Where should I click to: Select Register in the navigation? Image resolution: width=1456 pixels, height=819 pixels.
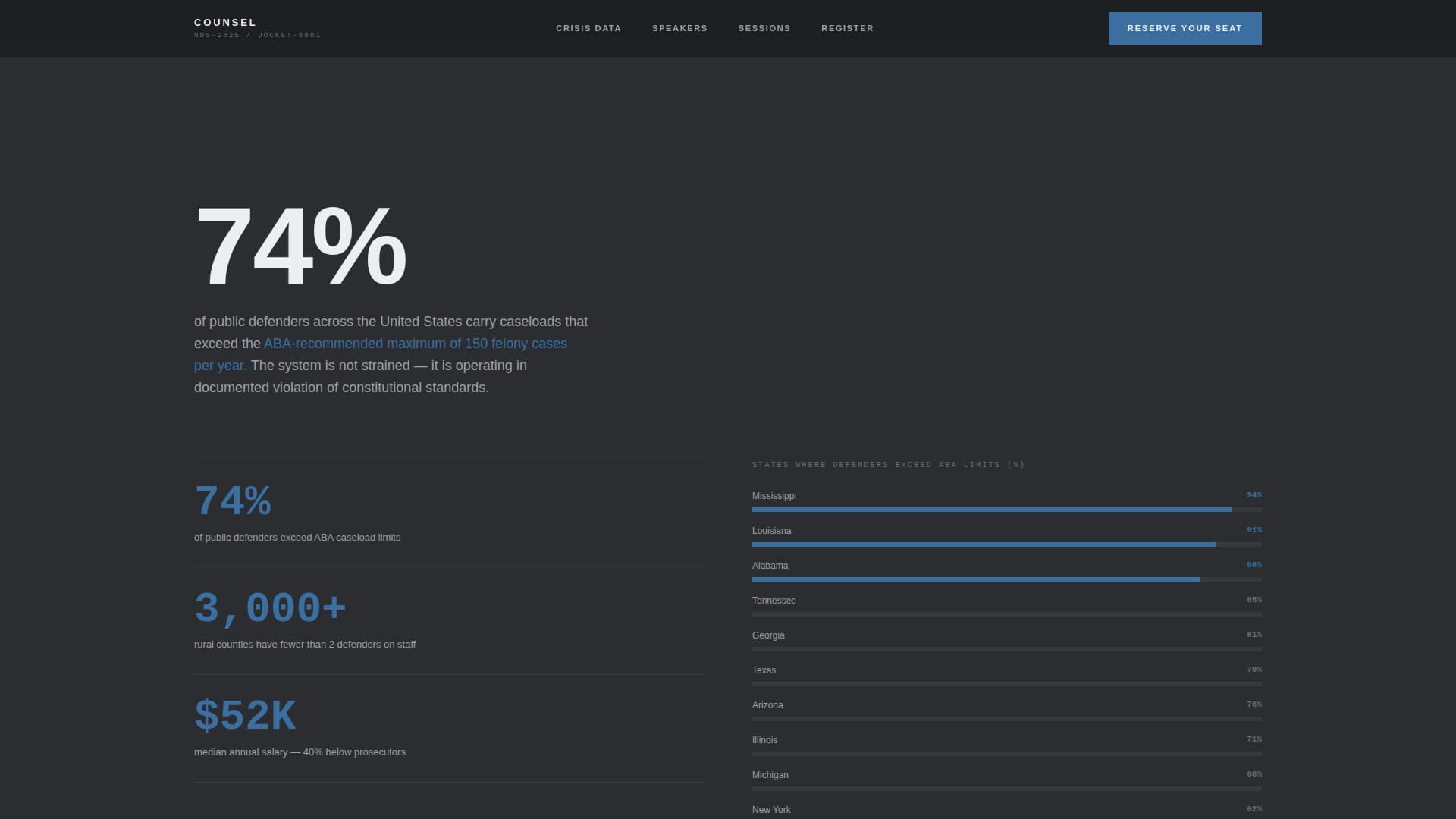pyautogui.click(x=847, y=28)
